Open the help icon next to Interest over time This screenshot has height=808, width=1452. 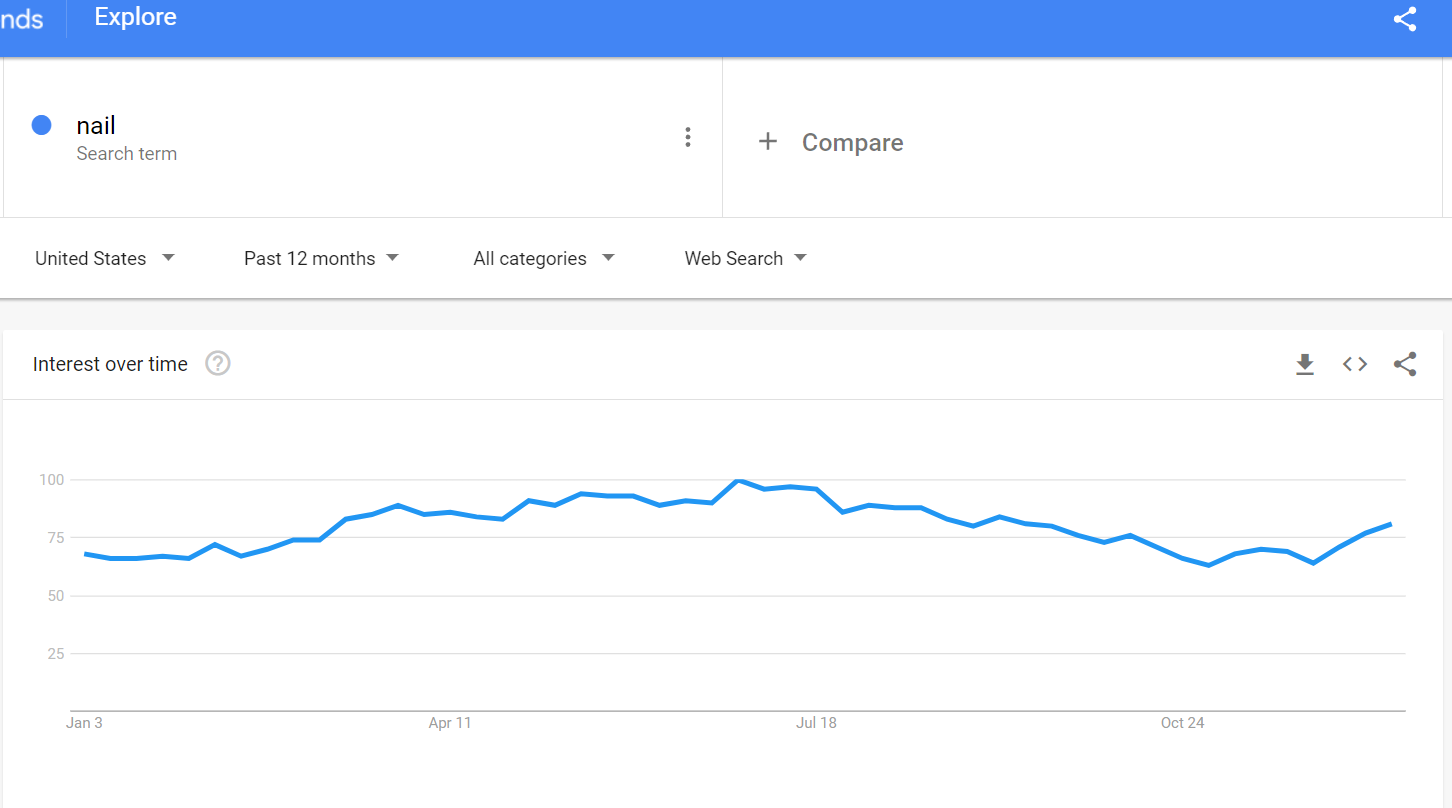(218, 364)
